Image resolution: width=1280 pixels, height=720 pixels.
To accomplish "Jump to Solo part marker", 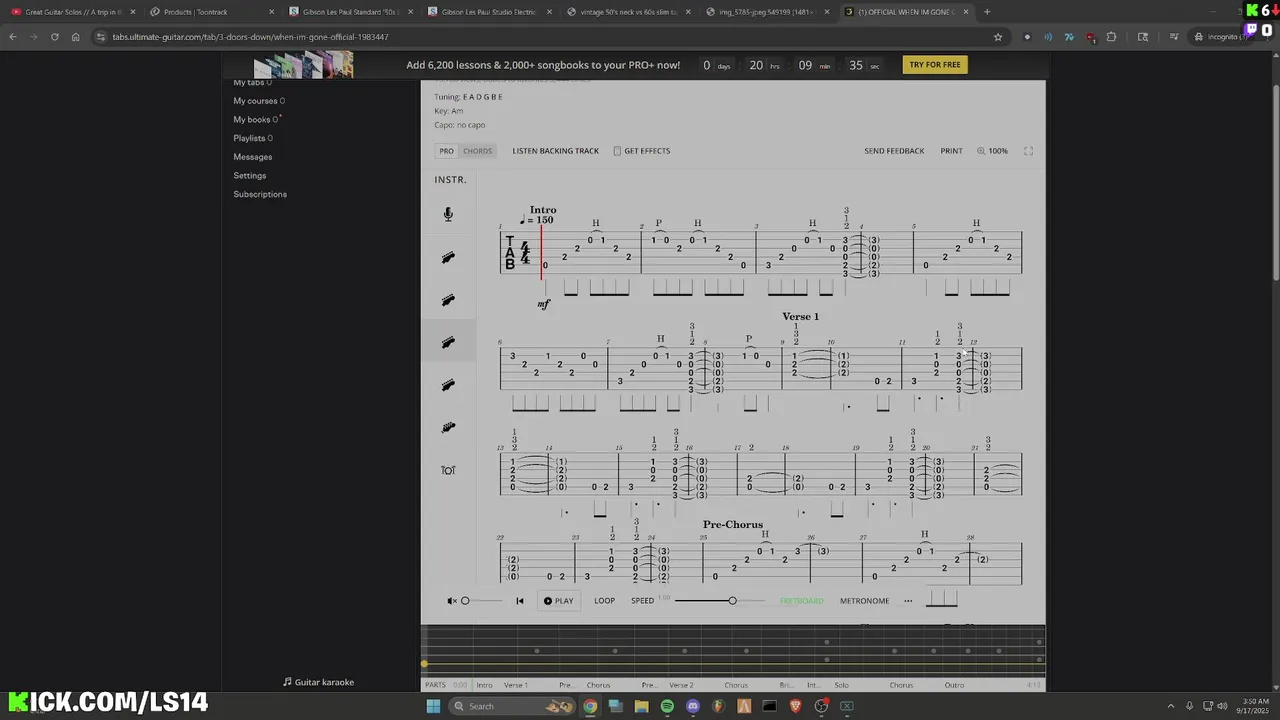I will [841, 685].
